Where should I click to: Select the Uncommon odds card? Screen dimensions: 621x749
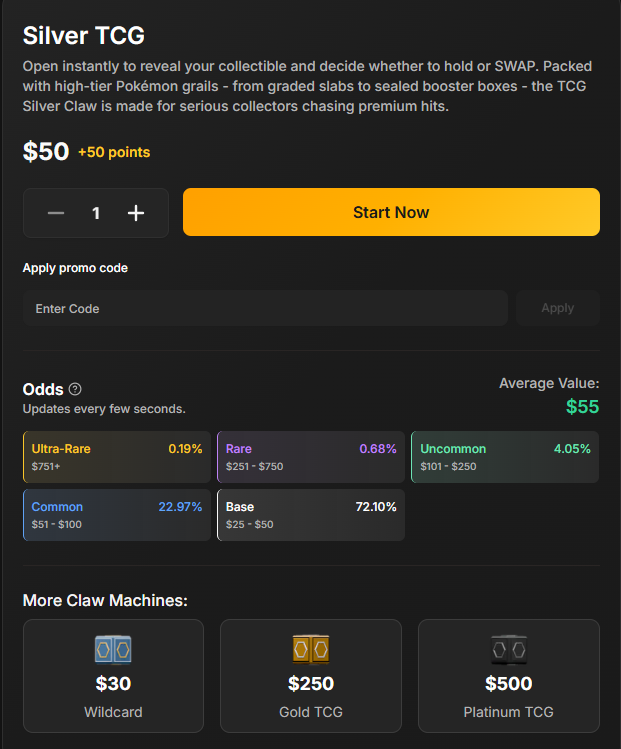(x=505, y=457)
